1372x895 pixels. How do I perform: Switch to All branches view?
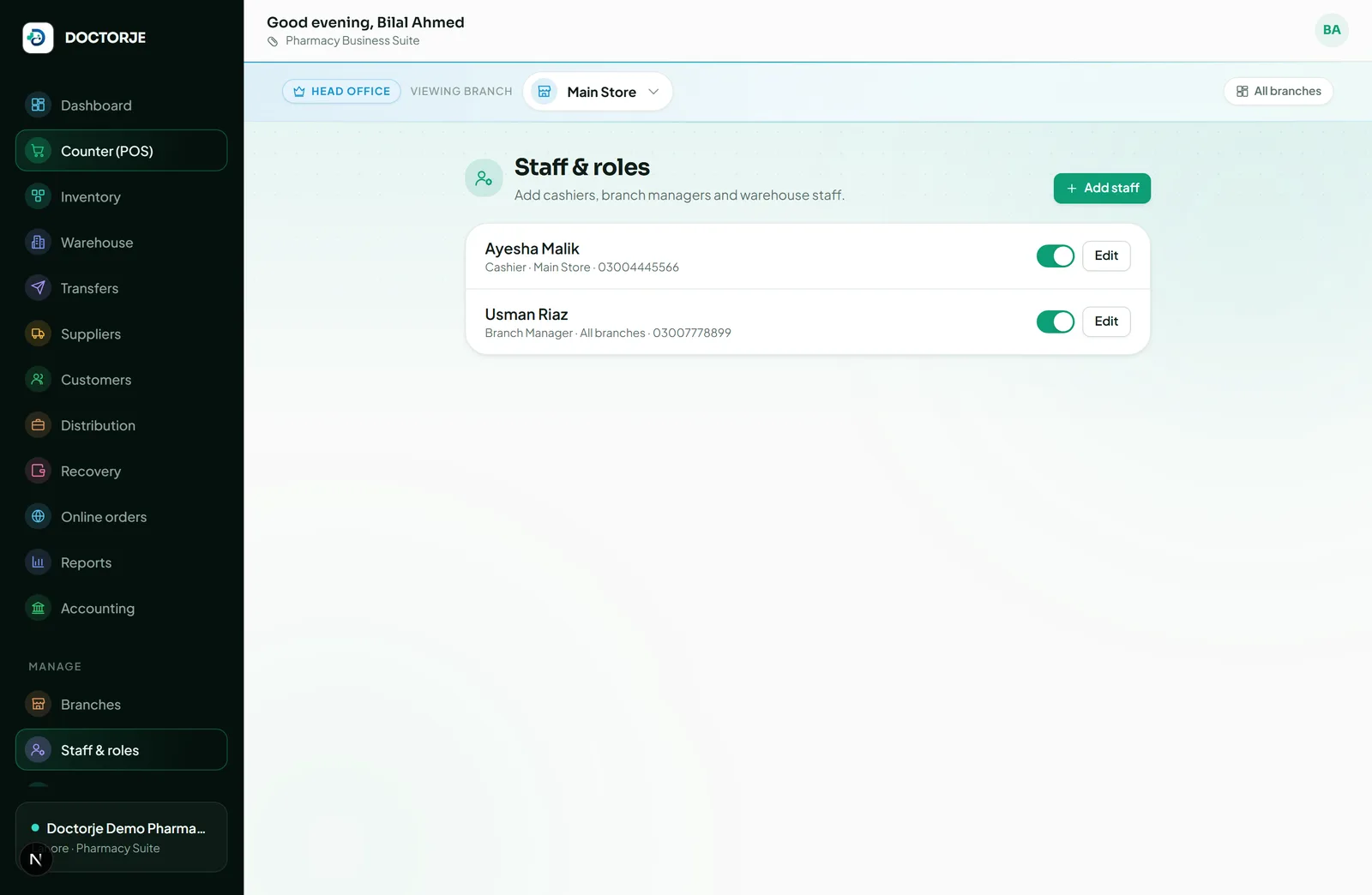[x=1278, y=91]
